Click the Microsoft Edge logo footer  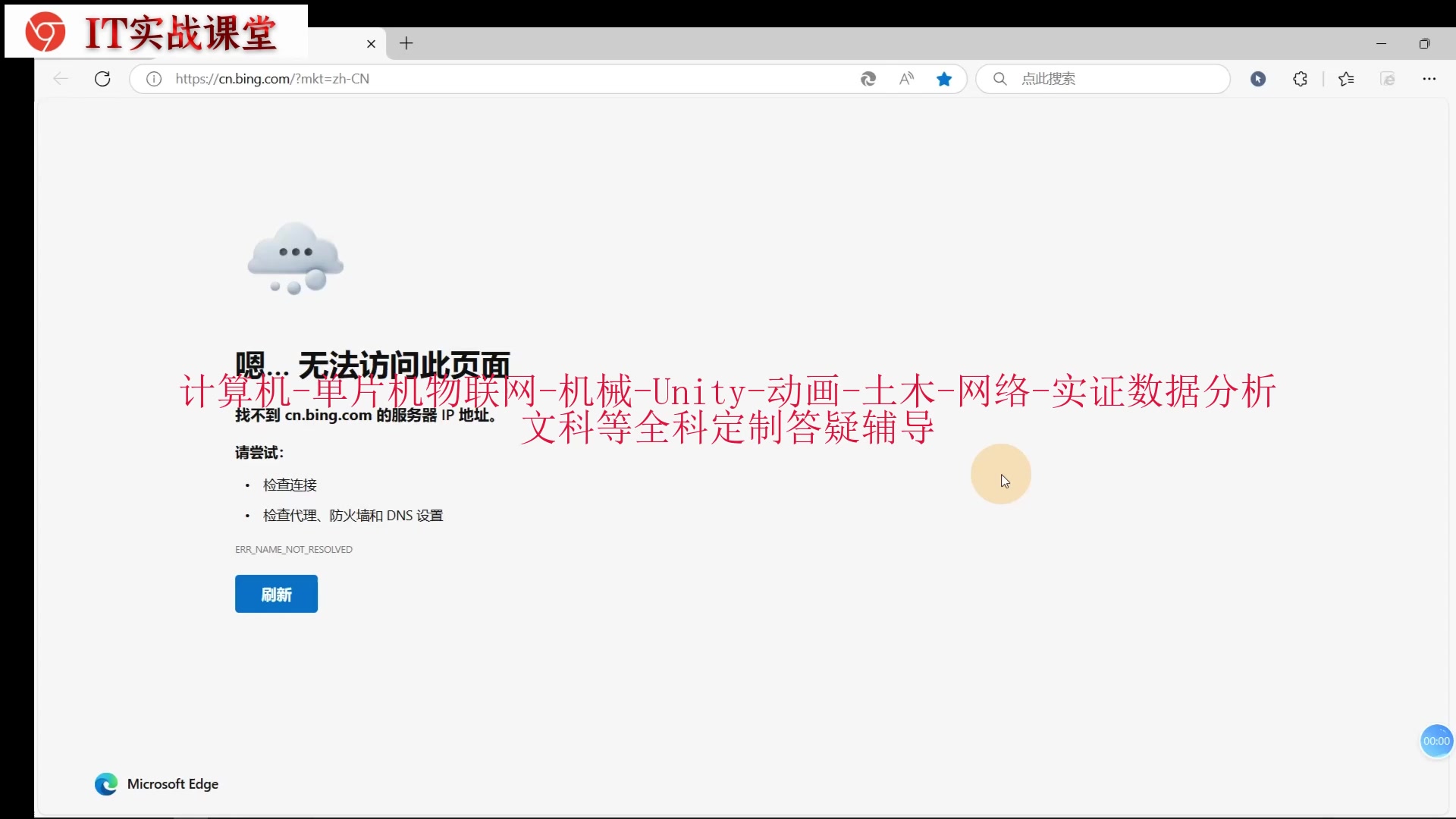pyautogui.click(x=156, y=784)
